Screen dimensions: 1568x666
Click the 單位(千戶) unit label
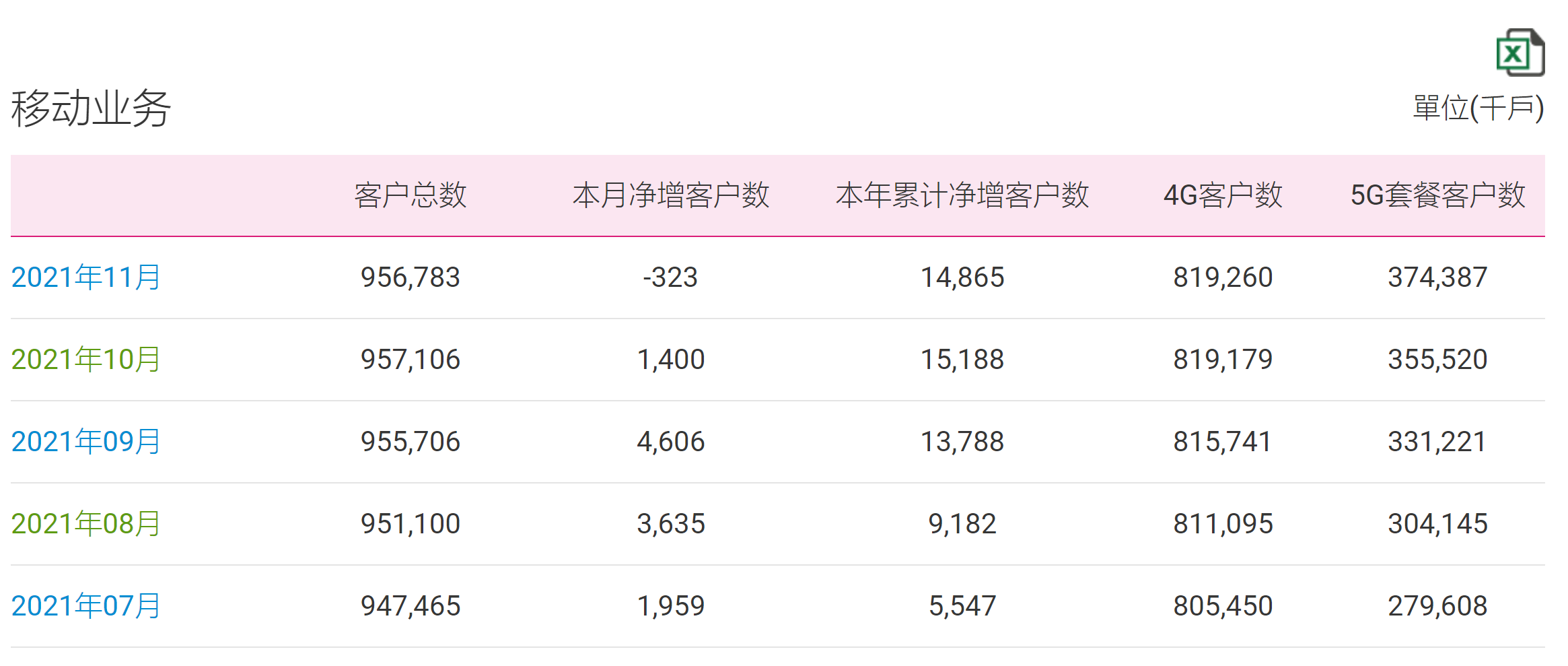tap(1478, 108)
